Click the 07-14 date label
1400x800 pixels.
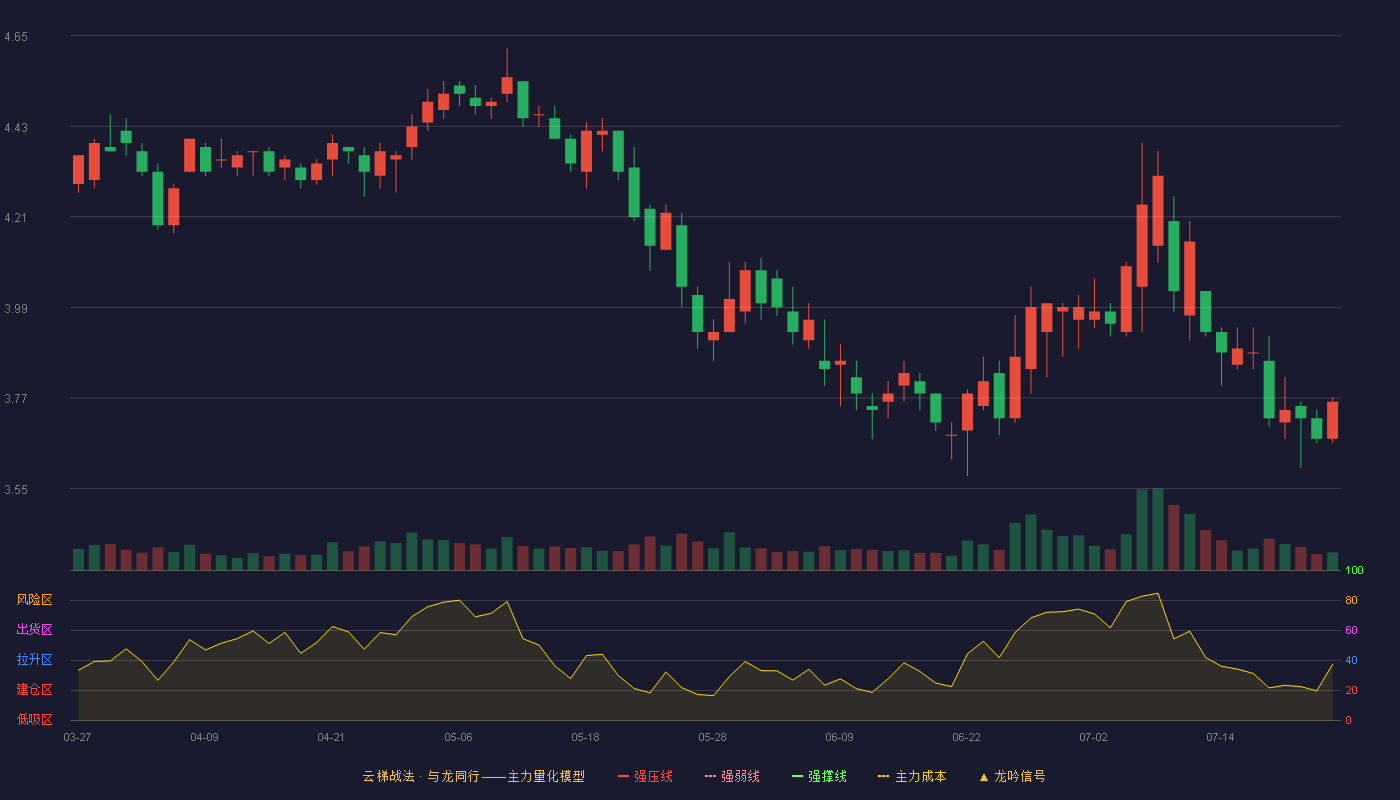(1220, 737)
